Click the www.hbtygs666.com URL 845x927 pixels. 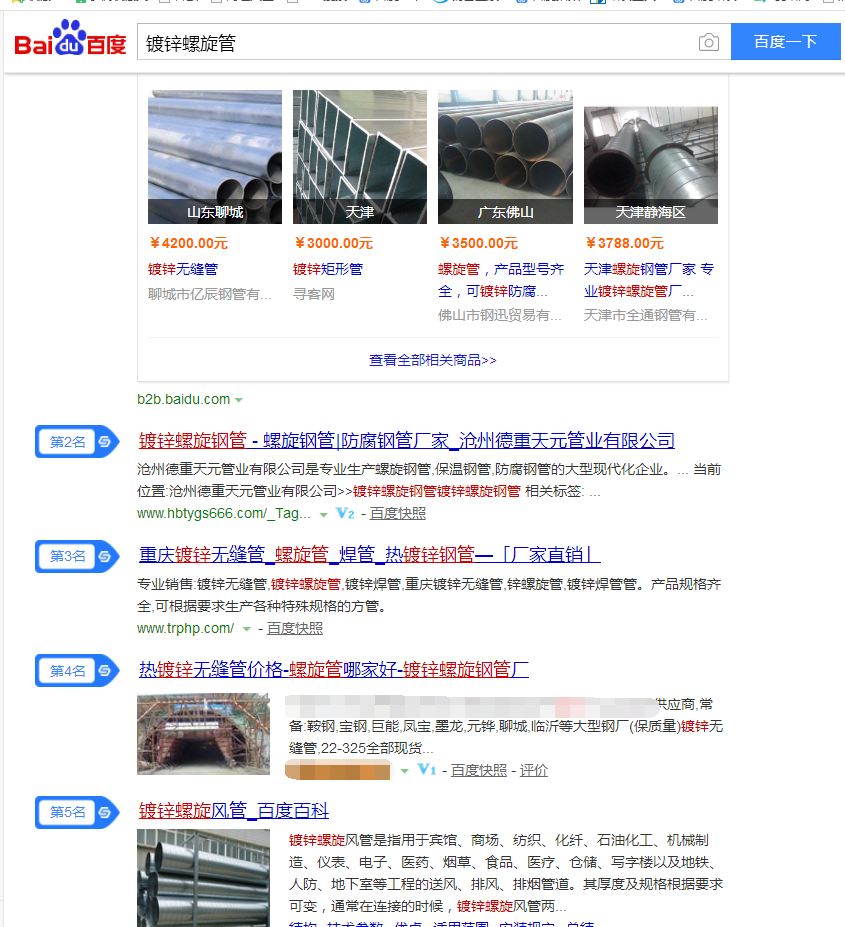tap(224, 514)
